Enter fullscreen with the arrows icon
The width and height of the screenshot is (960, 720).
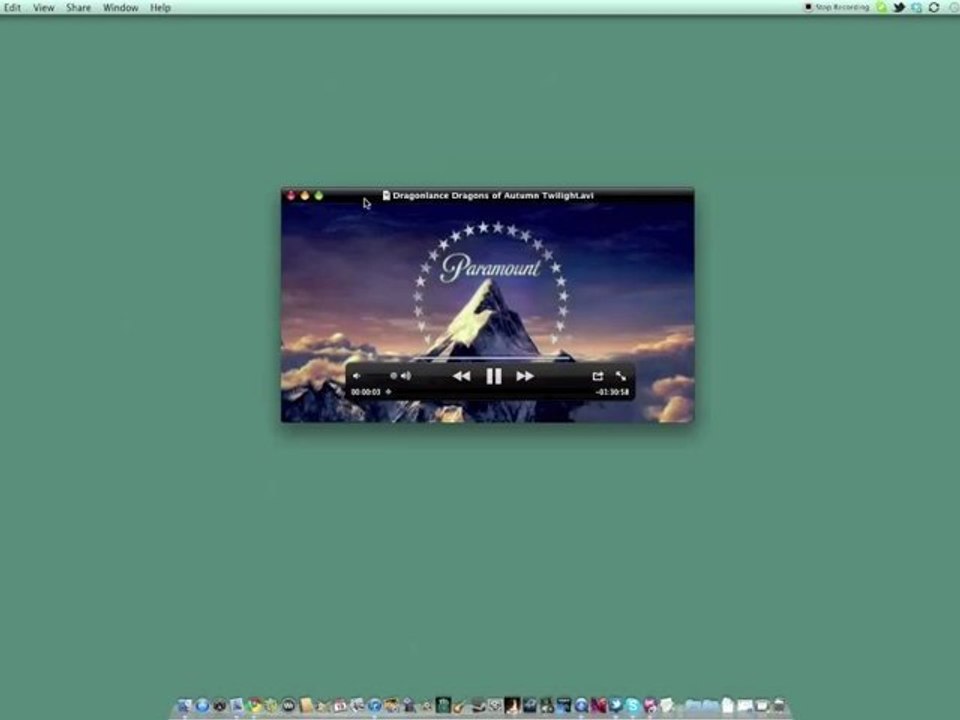[621, 376]
